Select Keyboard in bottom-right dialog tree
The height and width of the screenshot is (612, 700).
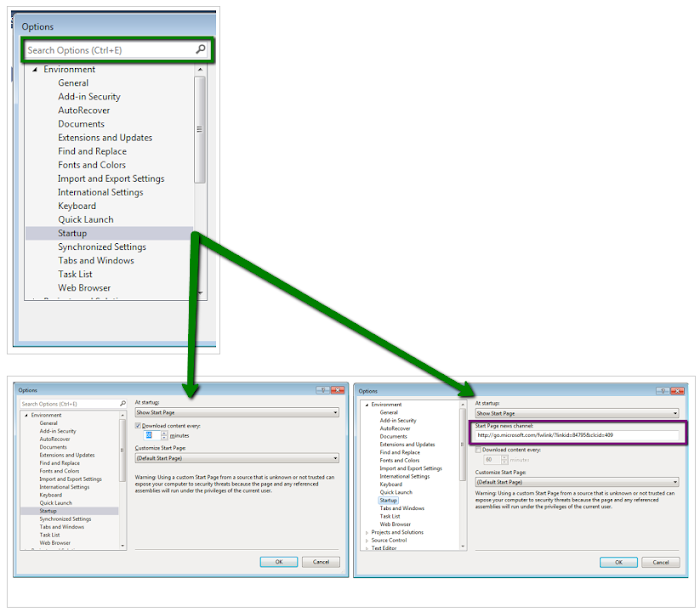pos(391,484)
